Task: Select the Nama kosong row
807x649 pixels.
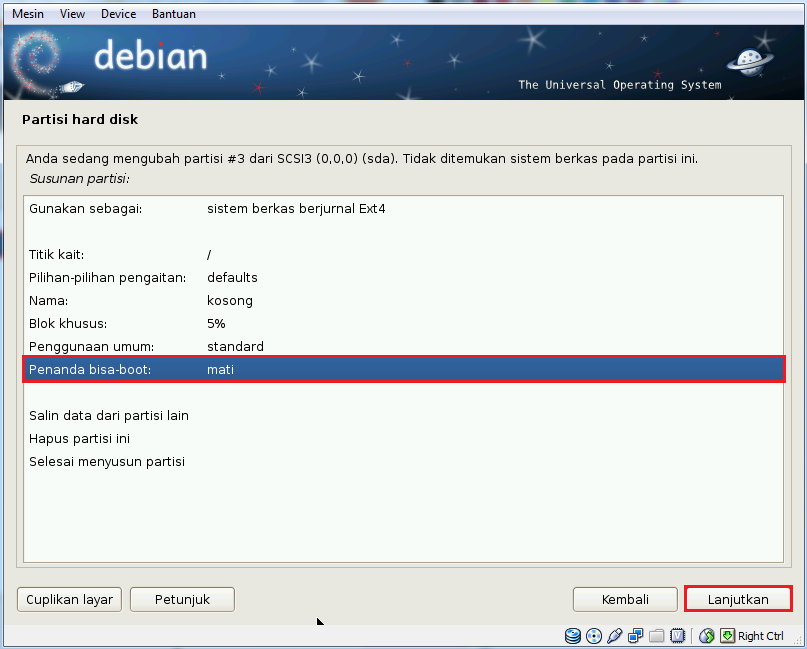Action: pyautogui.click(x=404, y=301)
